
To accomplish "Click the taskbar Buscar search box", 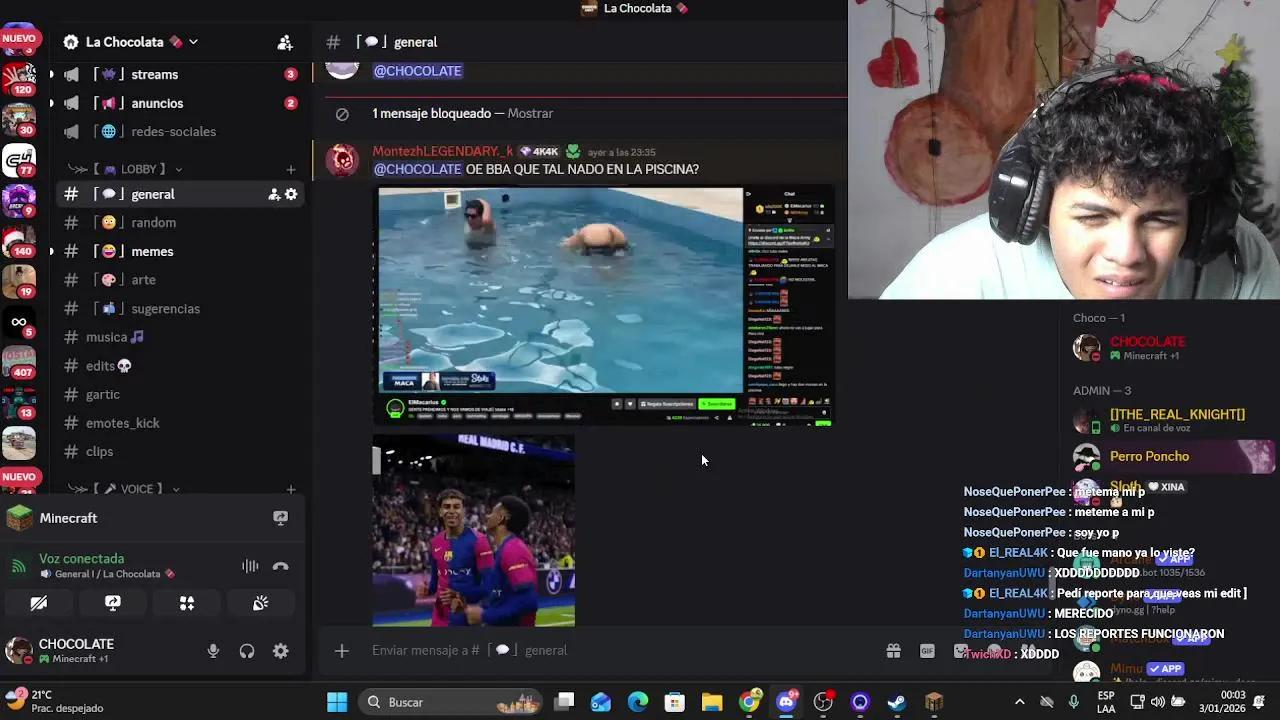I will [450, 702].
